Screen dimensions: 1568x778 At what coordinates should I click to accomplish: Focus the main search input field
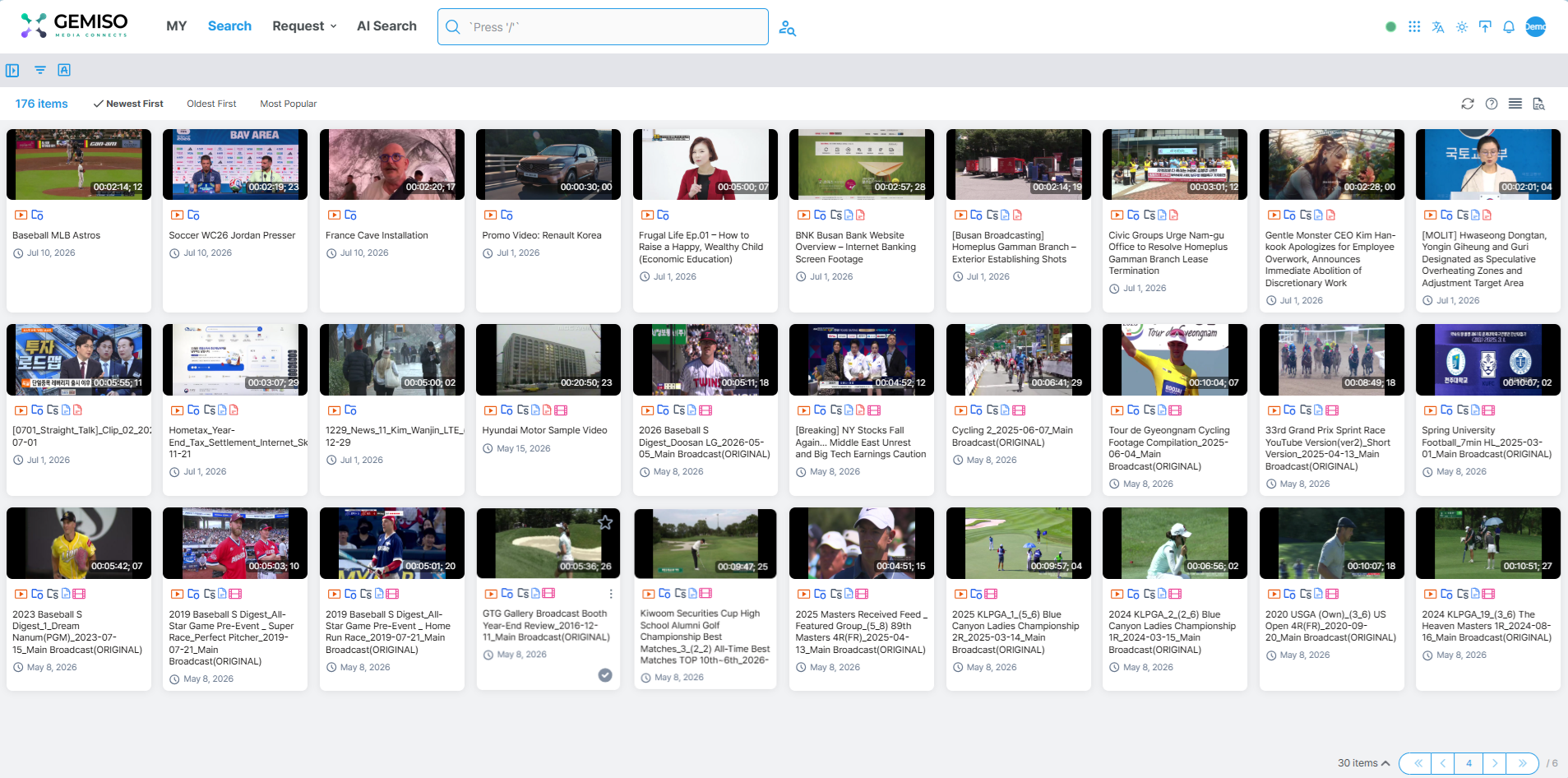pos(603,27)
